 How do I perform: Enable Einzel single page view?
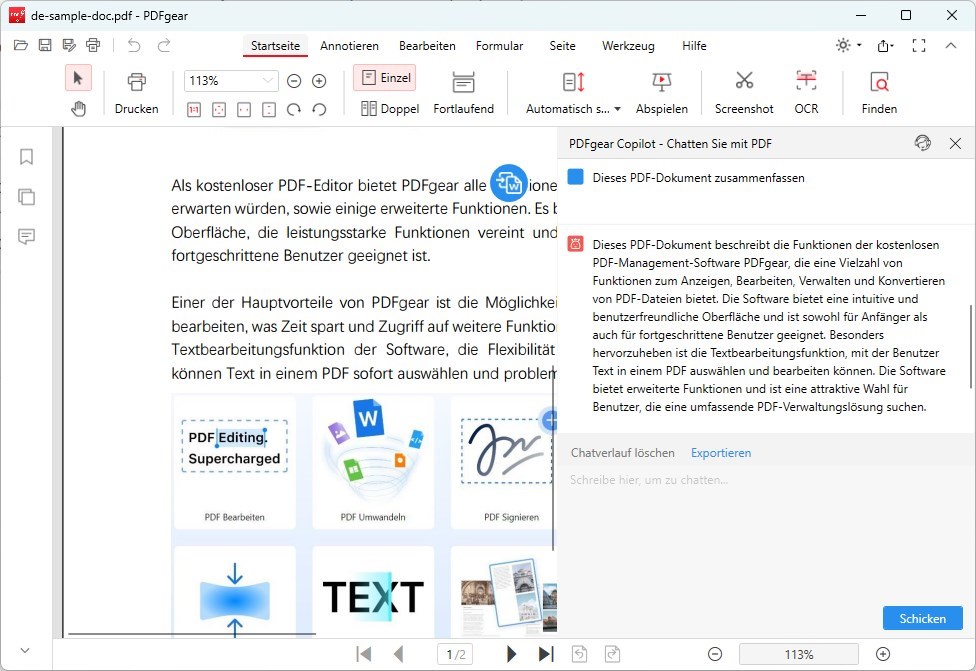tap(384, 78)
